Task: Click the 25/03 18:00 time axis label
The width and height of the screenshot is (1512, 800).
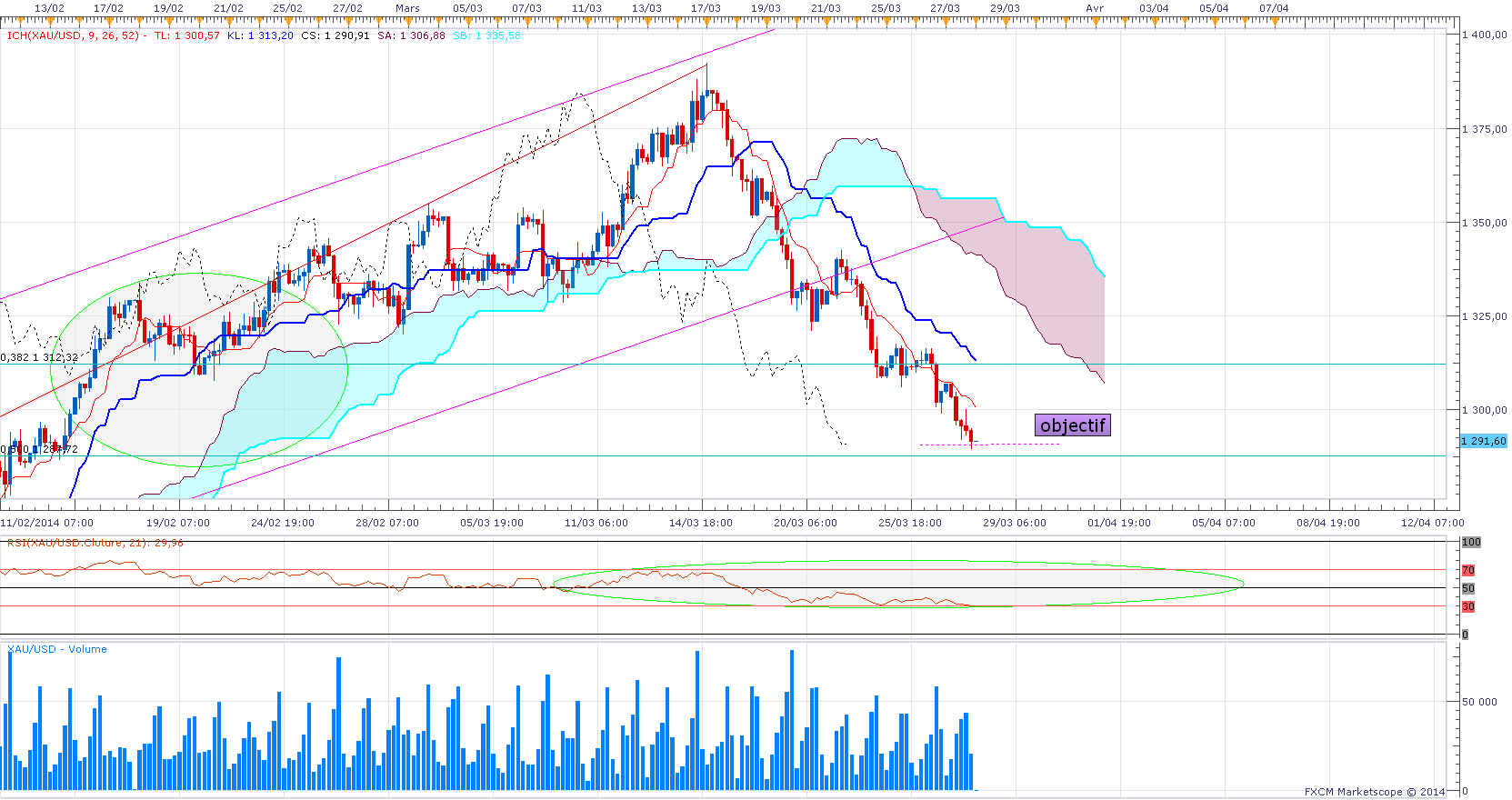Action: (x=910, y=523)
